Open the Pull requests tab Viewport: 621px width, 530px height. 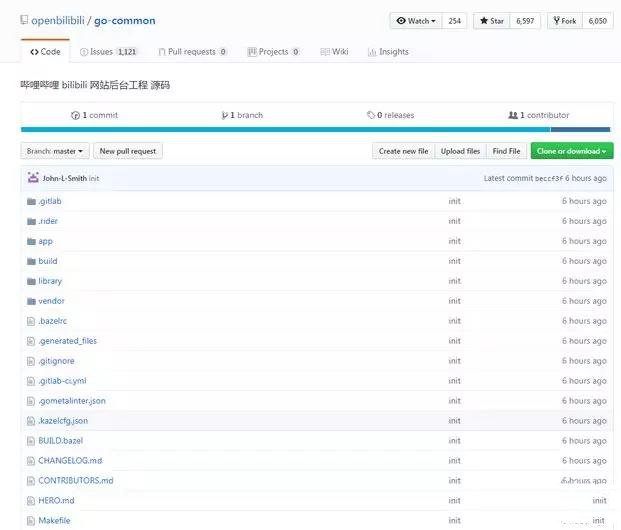pos(192,52)
